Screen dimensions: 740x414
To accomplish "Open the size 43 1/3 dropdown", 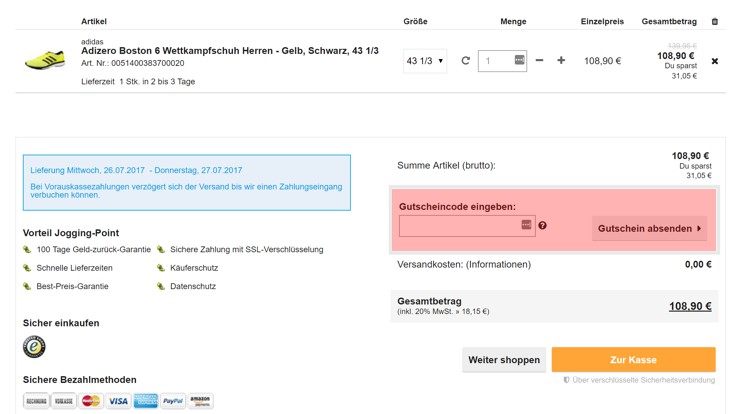I will 425,61.
